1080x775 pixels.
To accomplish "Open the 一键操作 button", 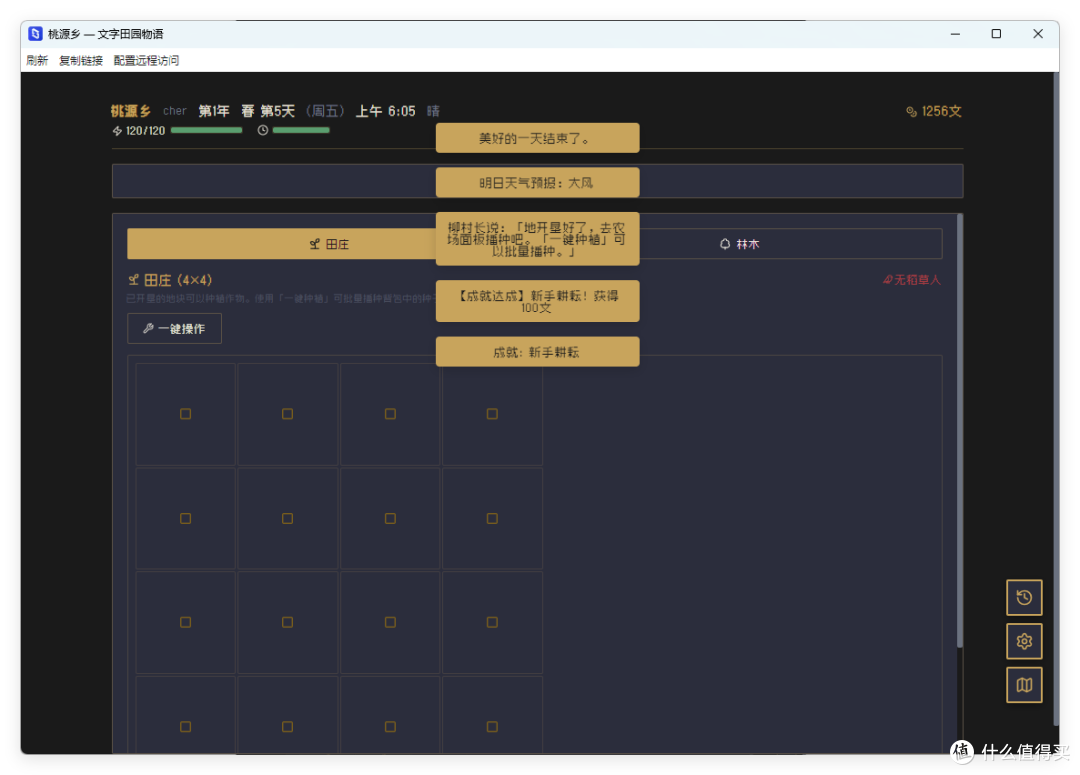I will 174,329.
